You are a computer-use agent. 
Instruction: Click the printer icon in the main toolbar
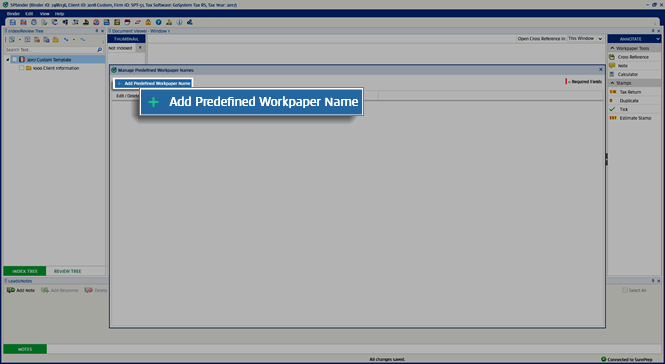(34, 22)
